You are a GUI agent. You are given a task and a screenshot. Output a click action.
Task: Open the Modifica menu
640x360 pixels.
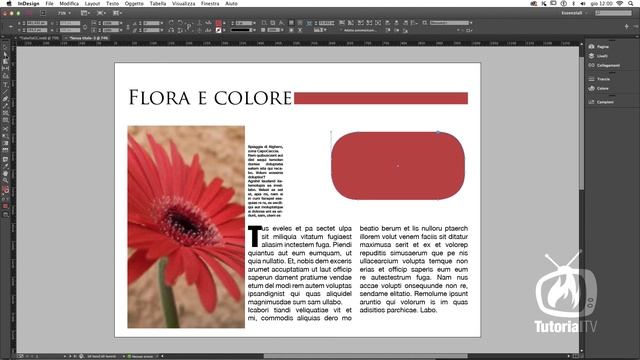(x=69, y=3)
